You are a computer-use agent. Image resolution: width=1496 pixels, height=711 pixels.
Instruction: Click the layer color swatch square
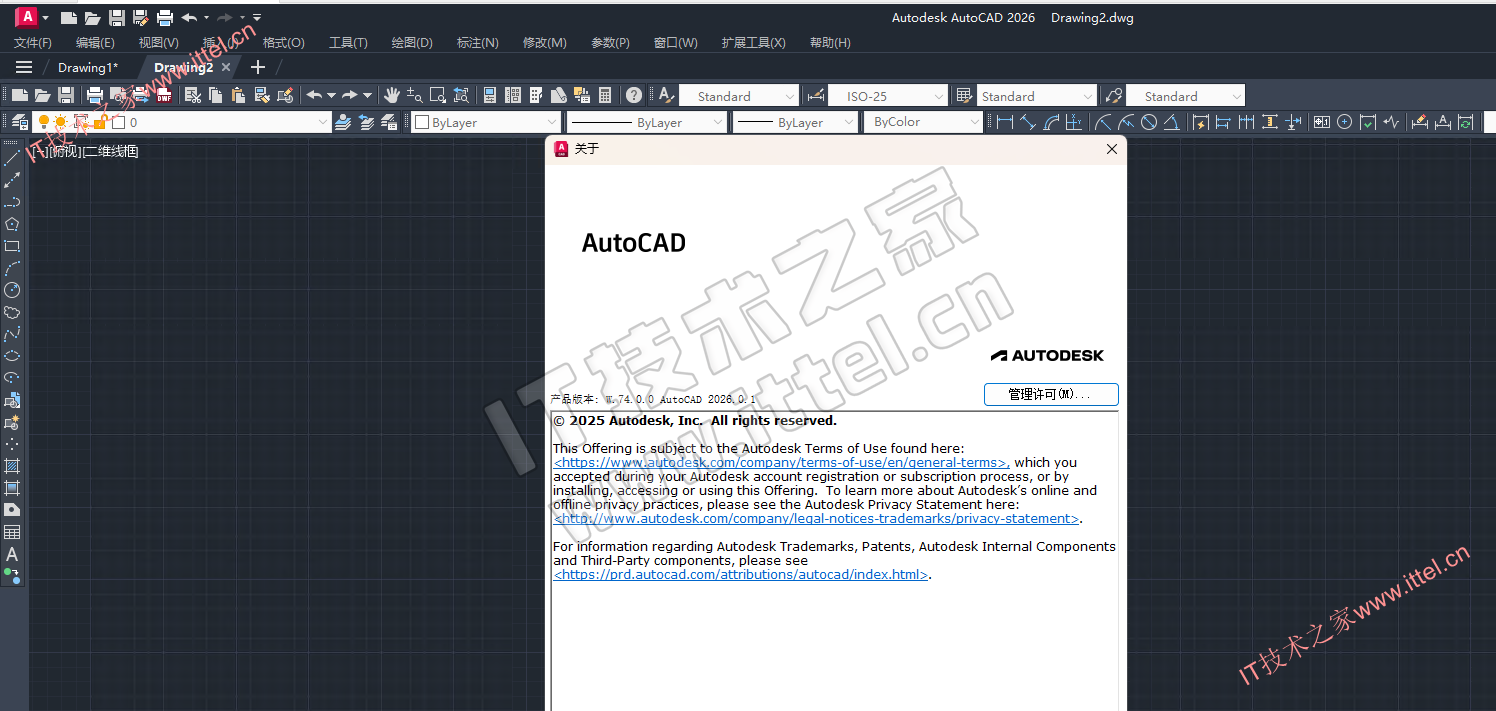[x=118, y=122]
